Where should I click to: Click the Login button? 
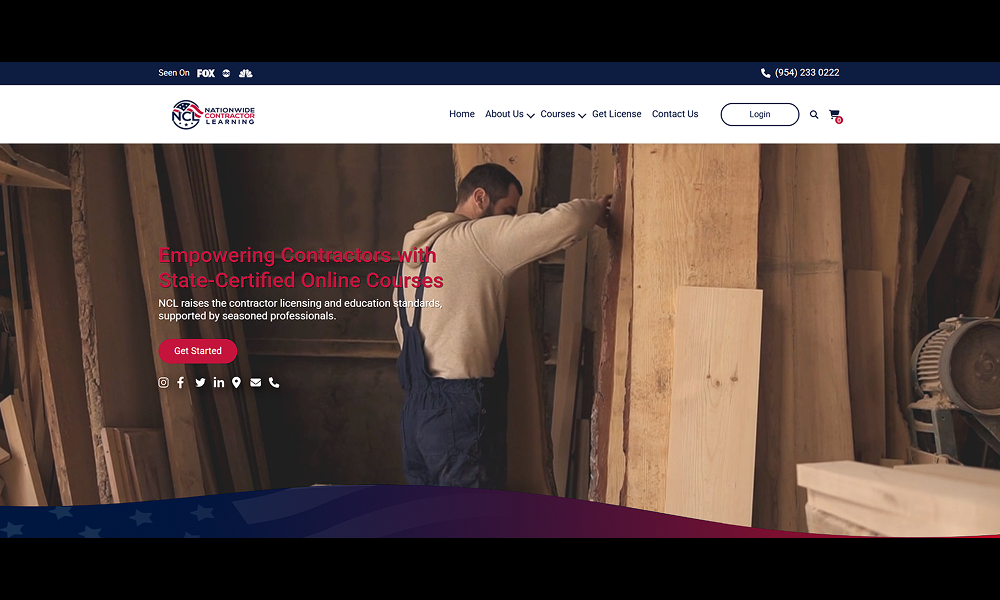click(x=759, y=114)
